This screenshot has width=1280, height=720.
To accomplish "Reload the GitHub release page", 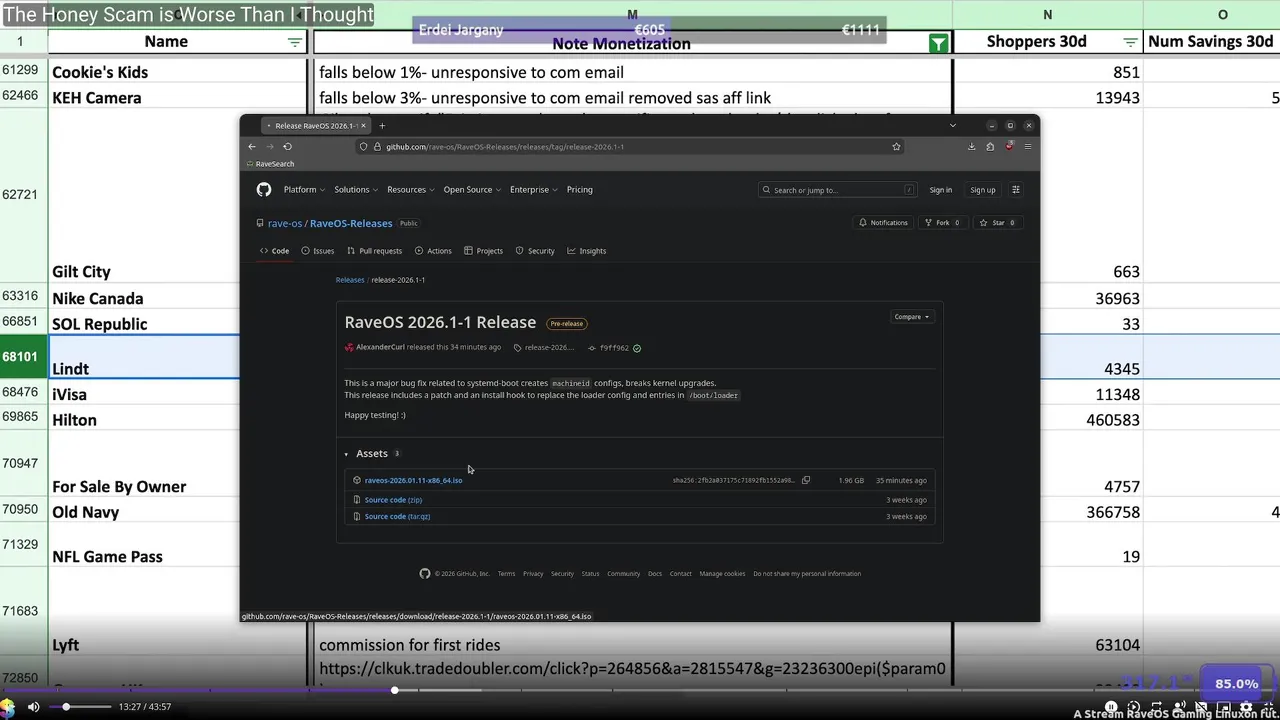I will coord(287,146).
